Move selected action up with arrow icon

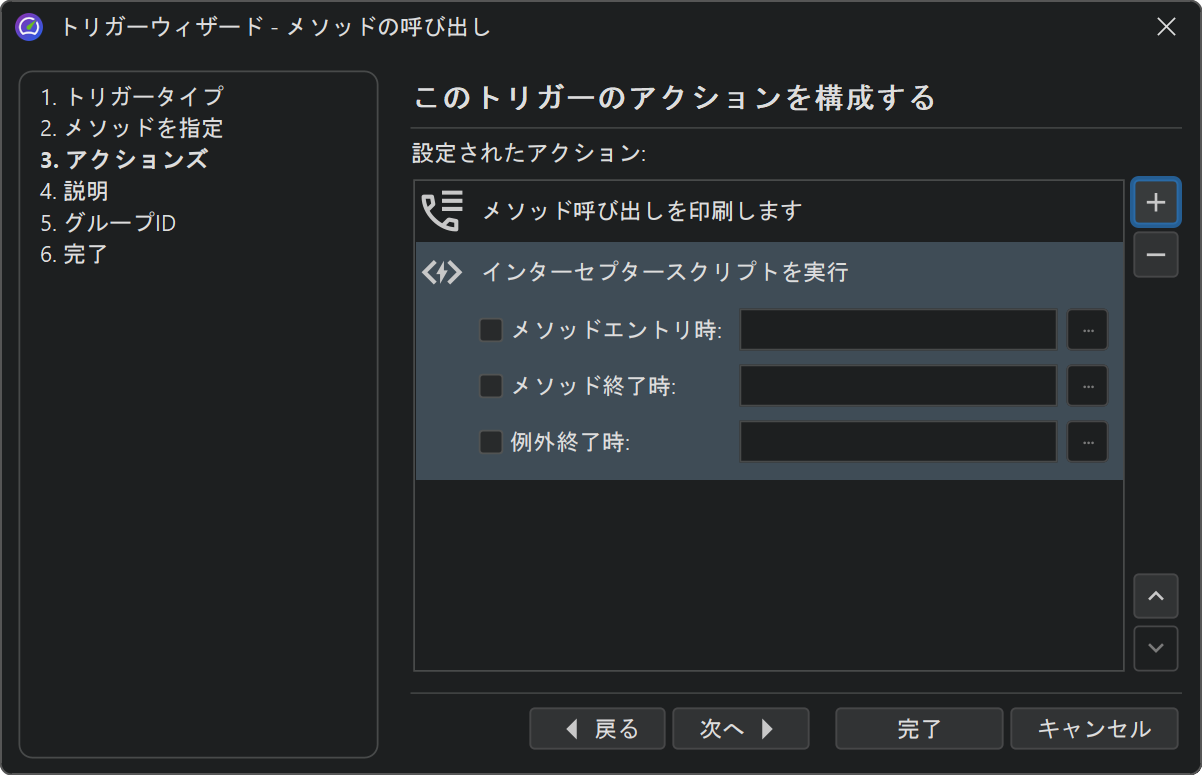point(1156,596)
